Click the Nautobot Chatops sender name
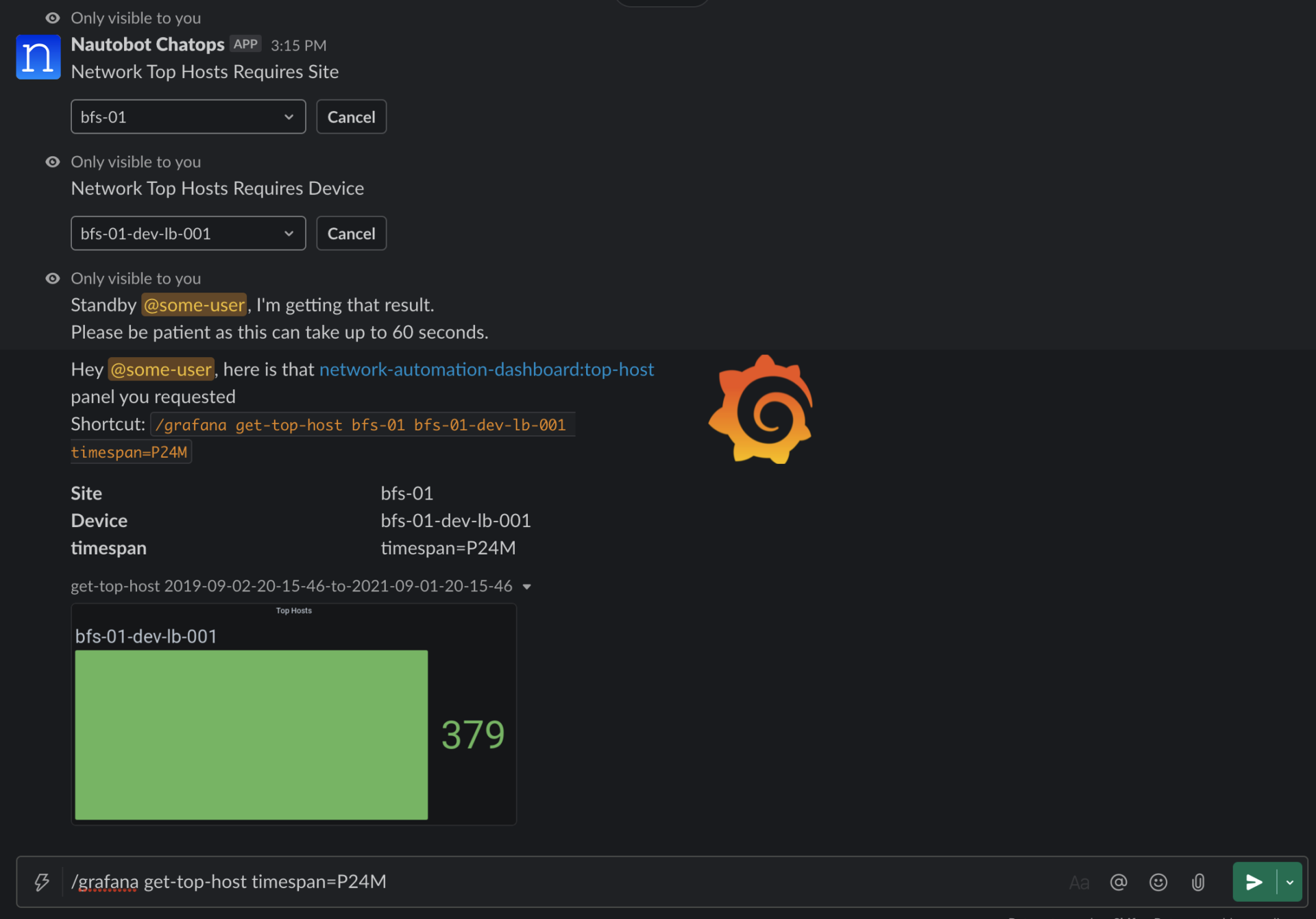The image size is (1316, 919). [x=147, y=45]
